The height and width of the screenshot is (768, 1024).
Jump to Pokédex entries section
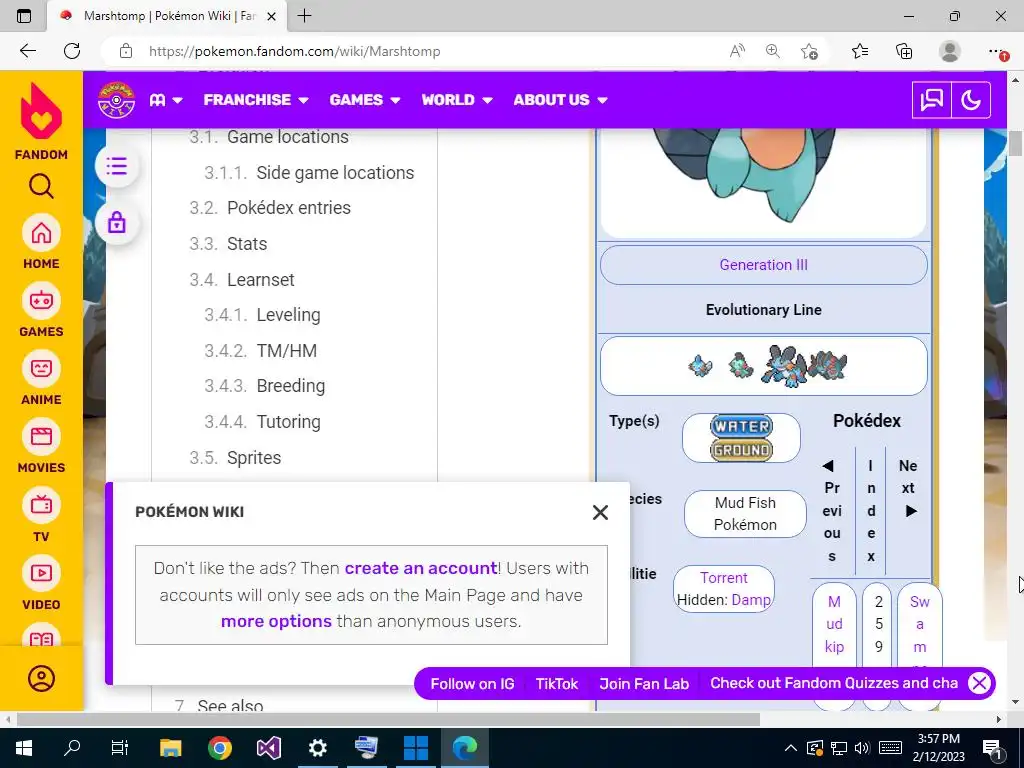[289, 208]
